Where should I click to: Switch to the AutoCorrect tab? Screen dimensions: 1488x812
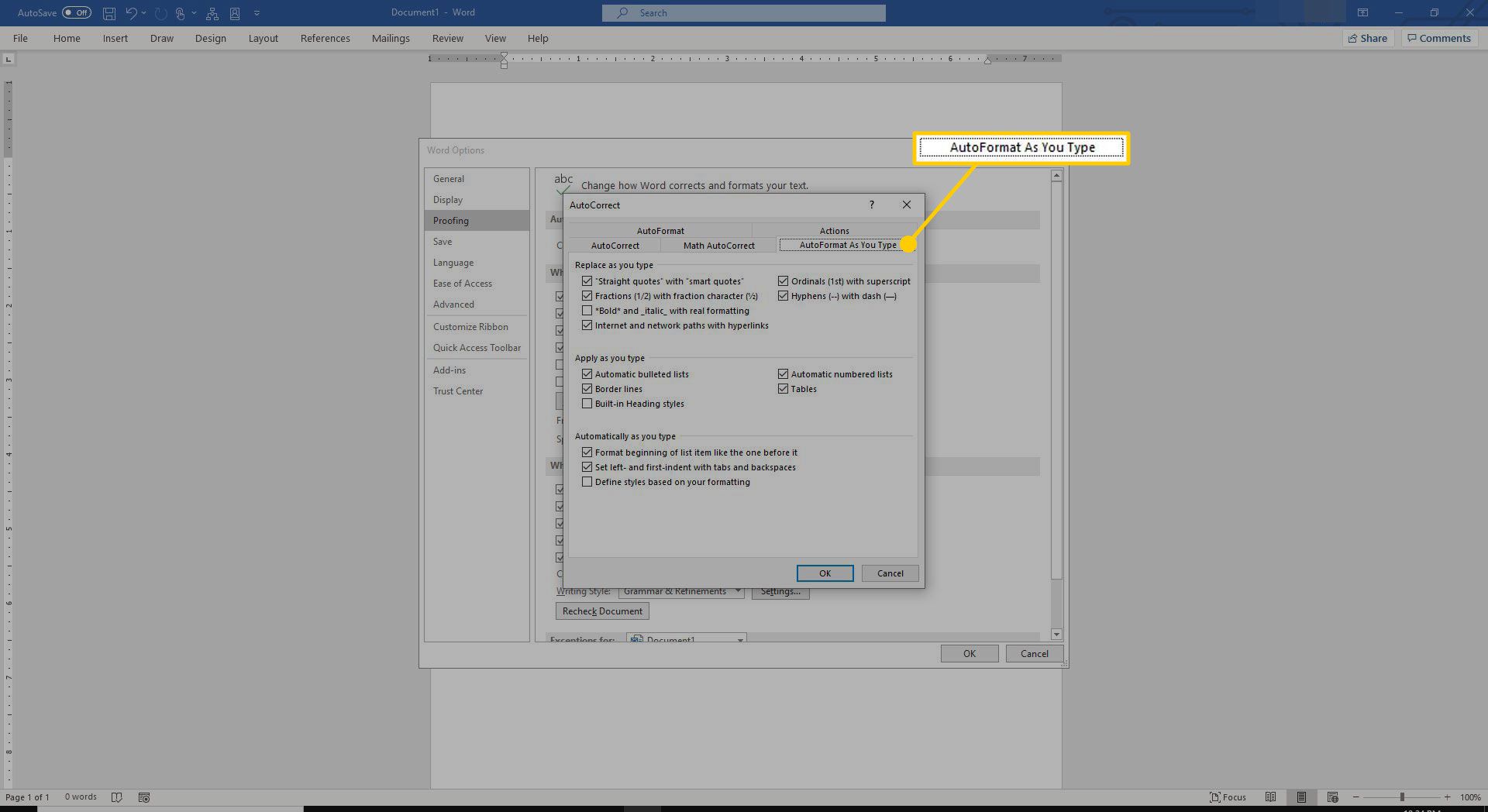615,246
